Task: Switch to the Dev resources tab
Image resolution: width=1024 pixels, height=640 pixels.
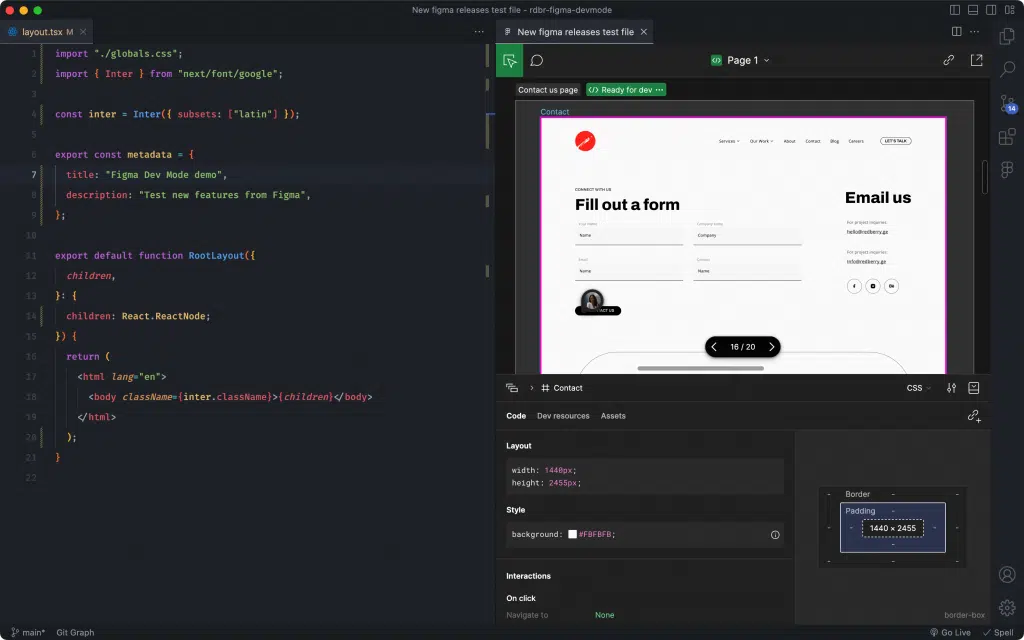Action: (563, 416)
